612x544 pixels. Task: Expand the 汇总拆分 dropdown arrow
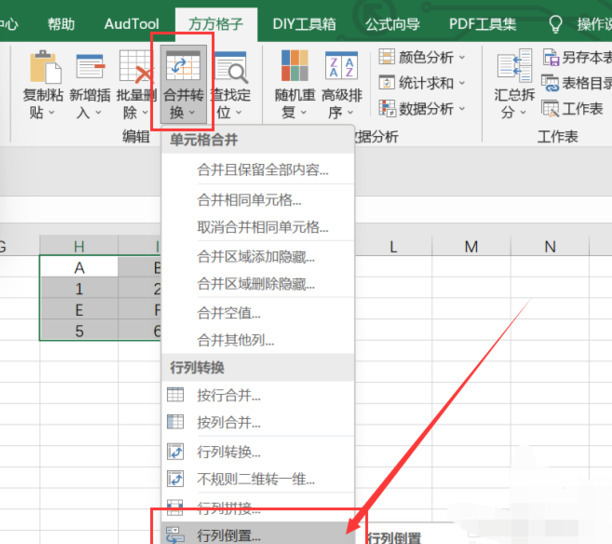point(523,113)
